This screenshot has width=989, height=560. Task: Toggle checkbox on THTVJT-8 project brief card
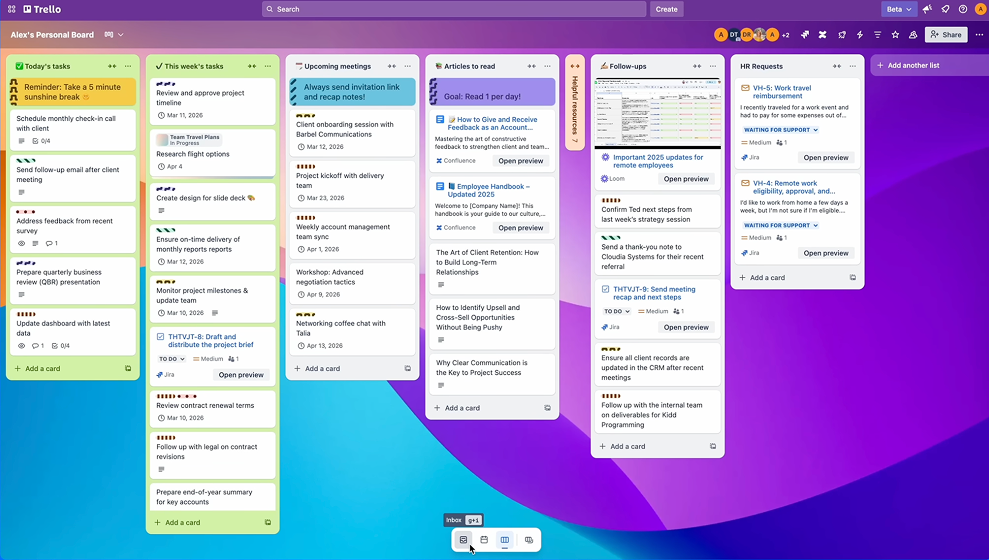pyautogui.click(x=161, y=337)
